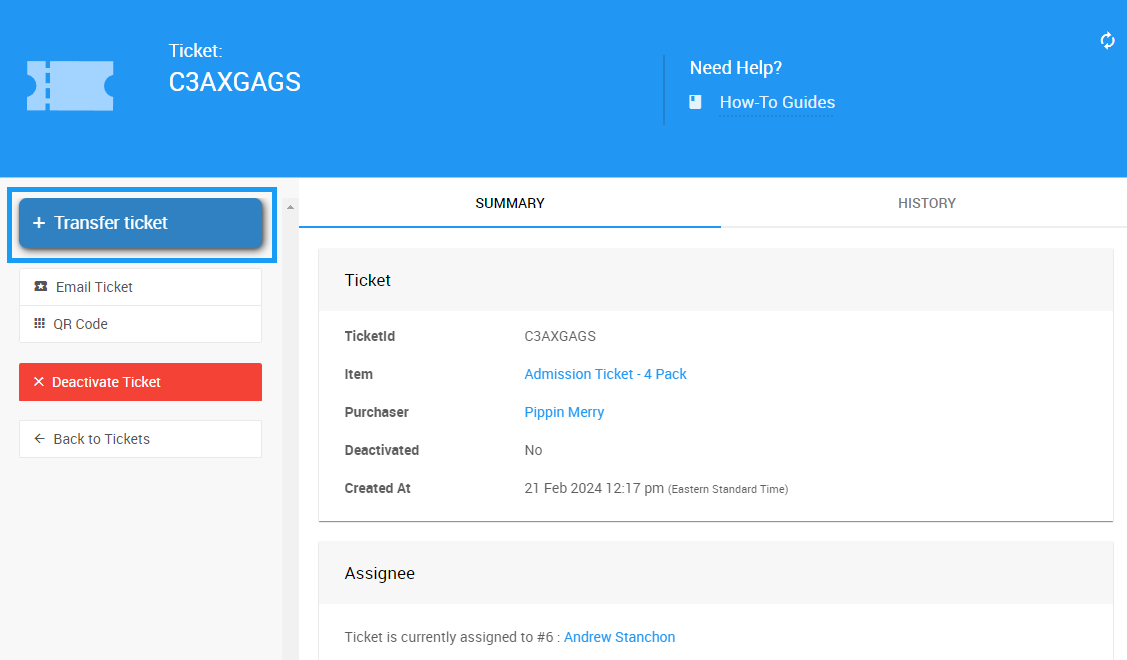Click the ticket icon beside Email Ticket
This screenshot has height=660, width=1127.
tap(40, 287)
